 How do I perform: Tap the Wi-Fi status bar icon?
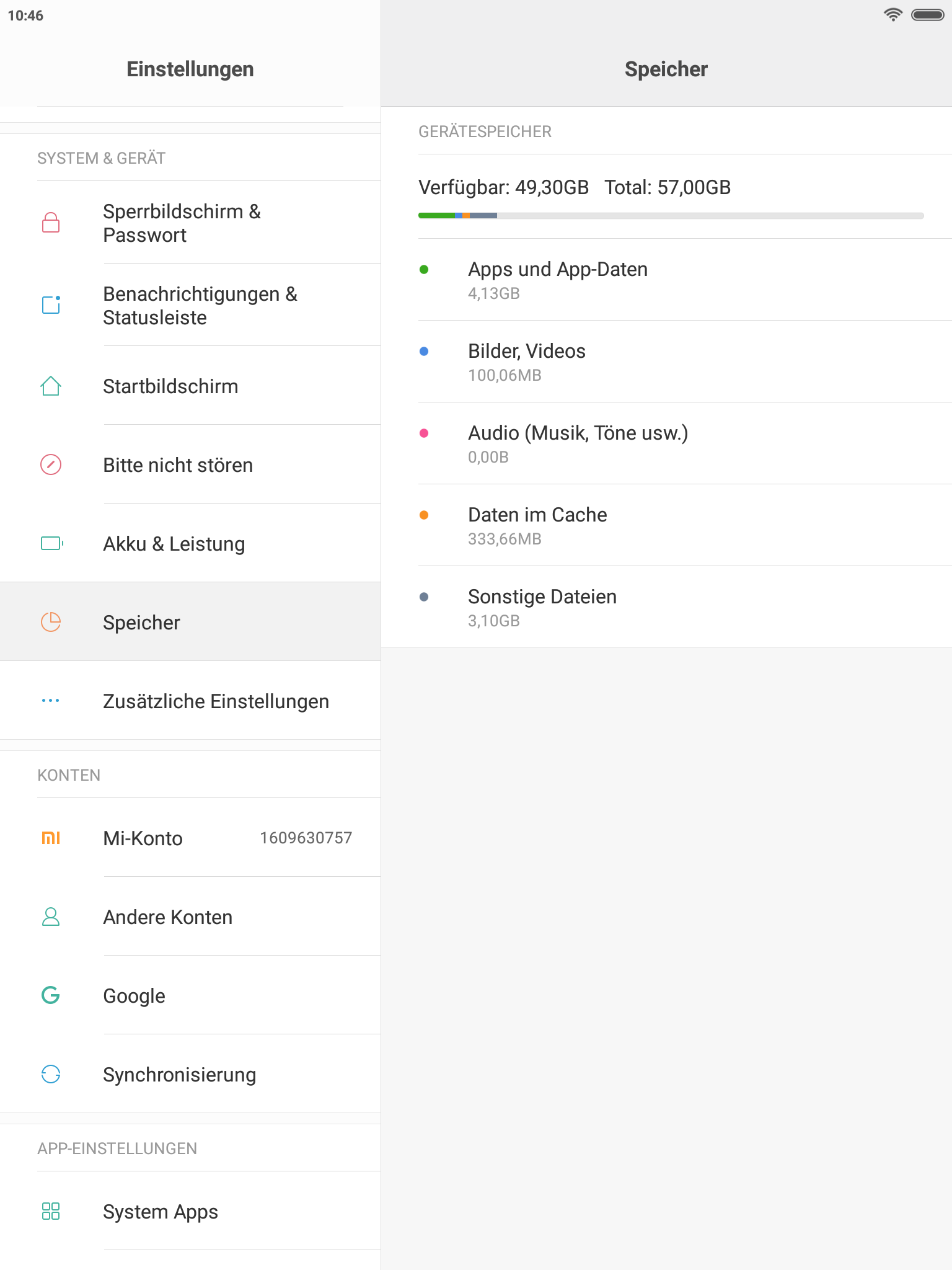(892, 15)
